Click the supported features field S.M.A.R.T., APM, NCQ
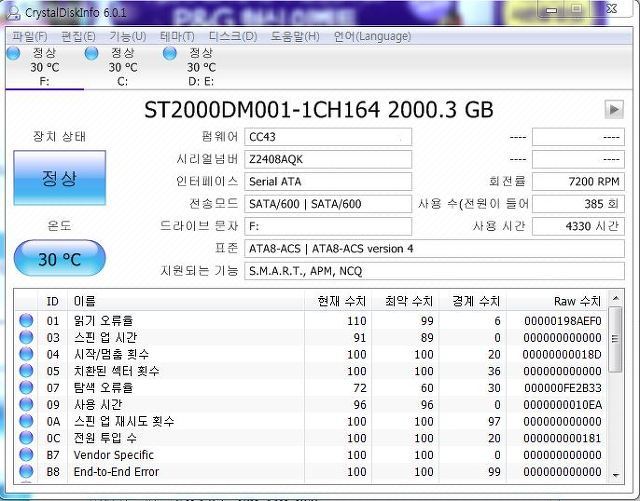Screen dimensions: 640x501 pos(434,271)
